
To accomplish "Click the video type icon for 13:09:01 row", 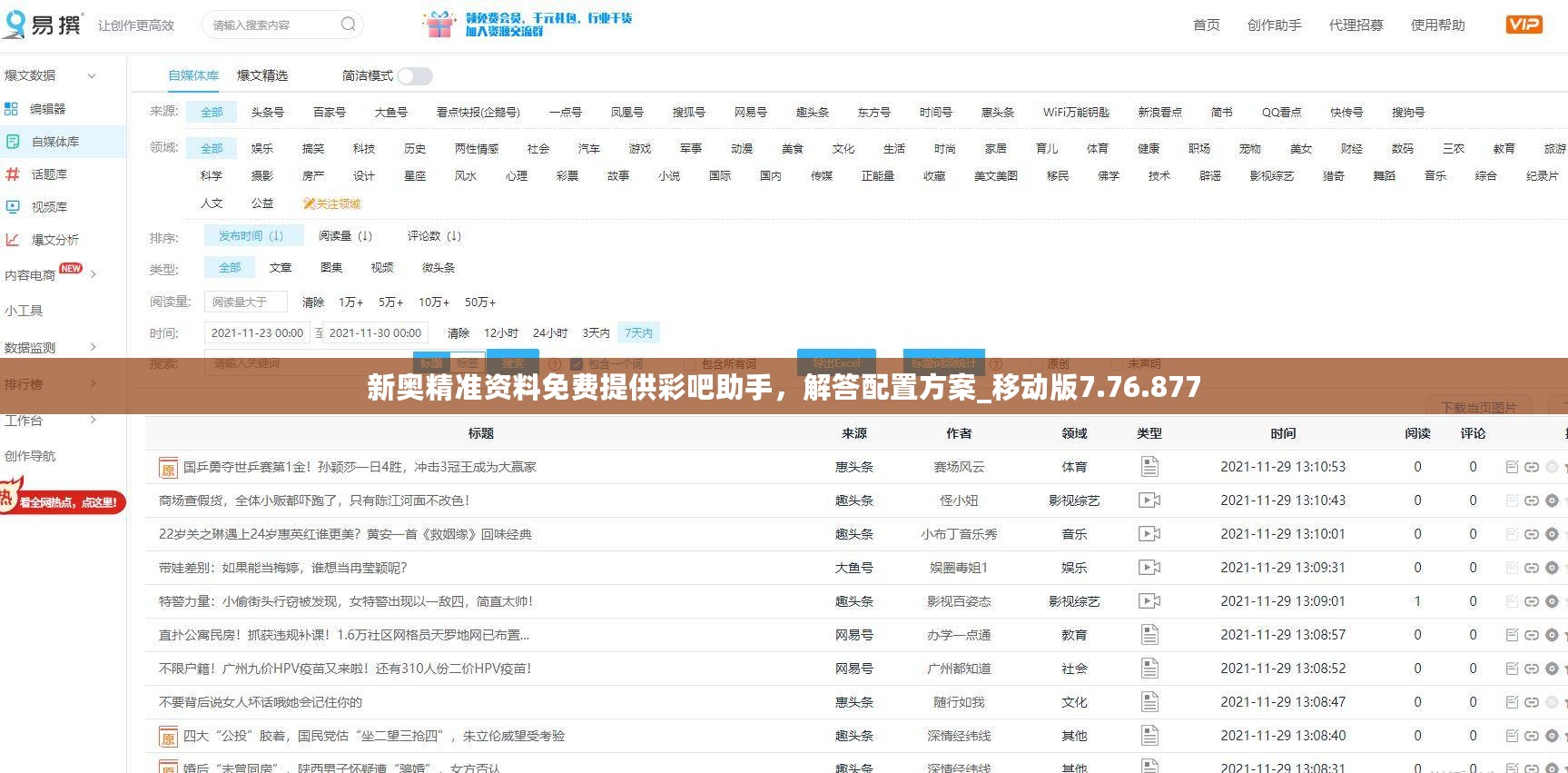I will [x=1149, y=601].
